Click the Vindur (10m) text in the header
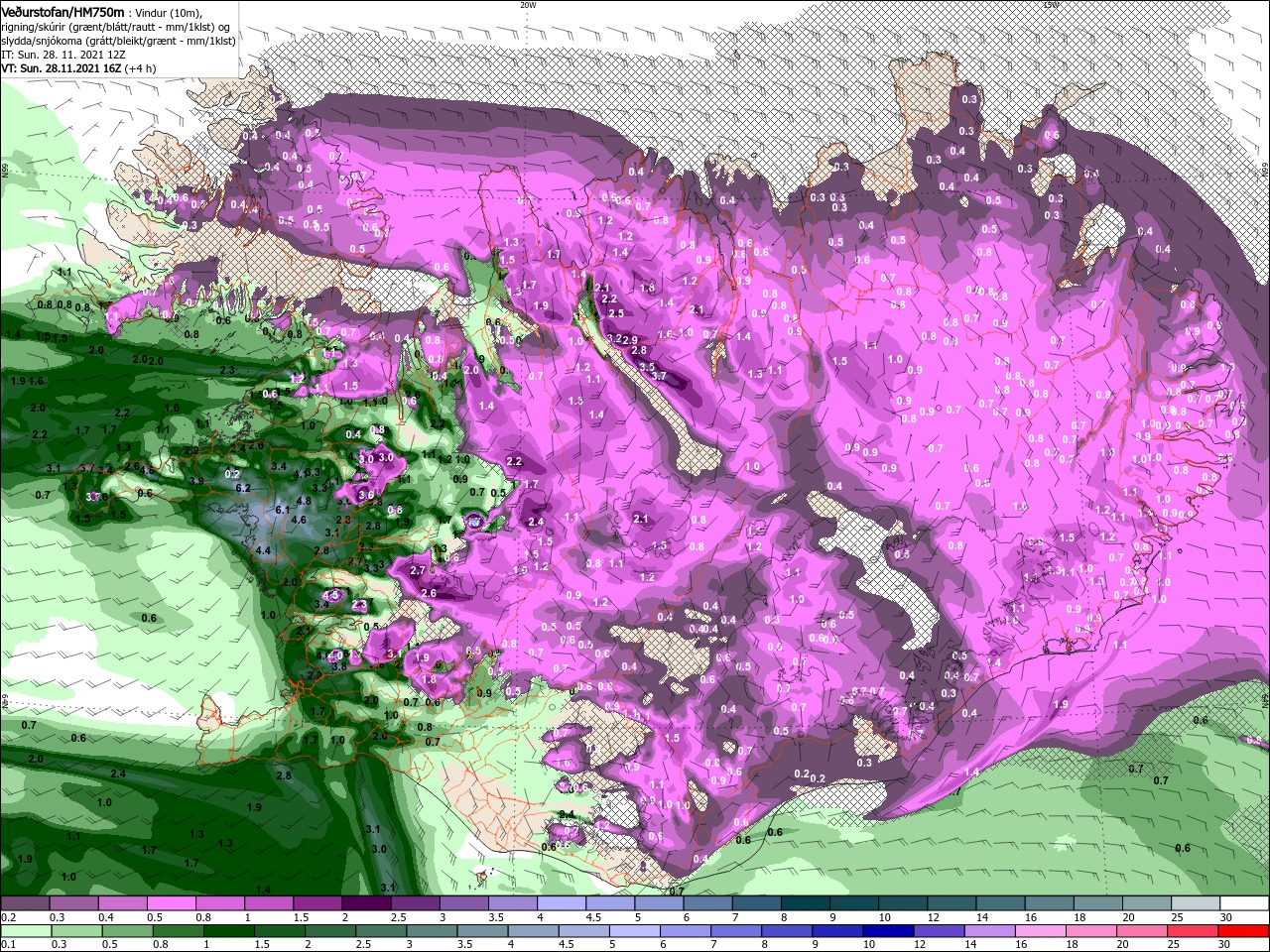 [x=167, y=13]
